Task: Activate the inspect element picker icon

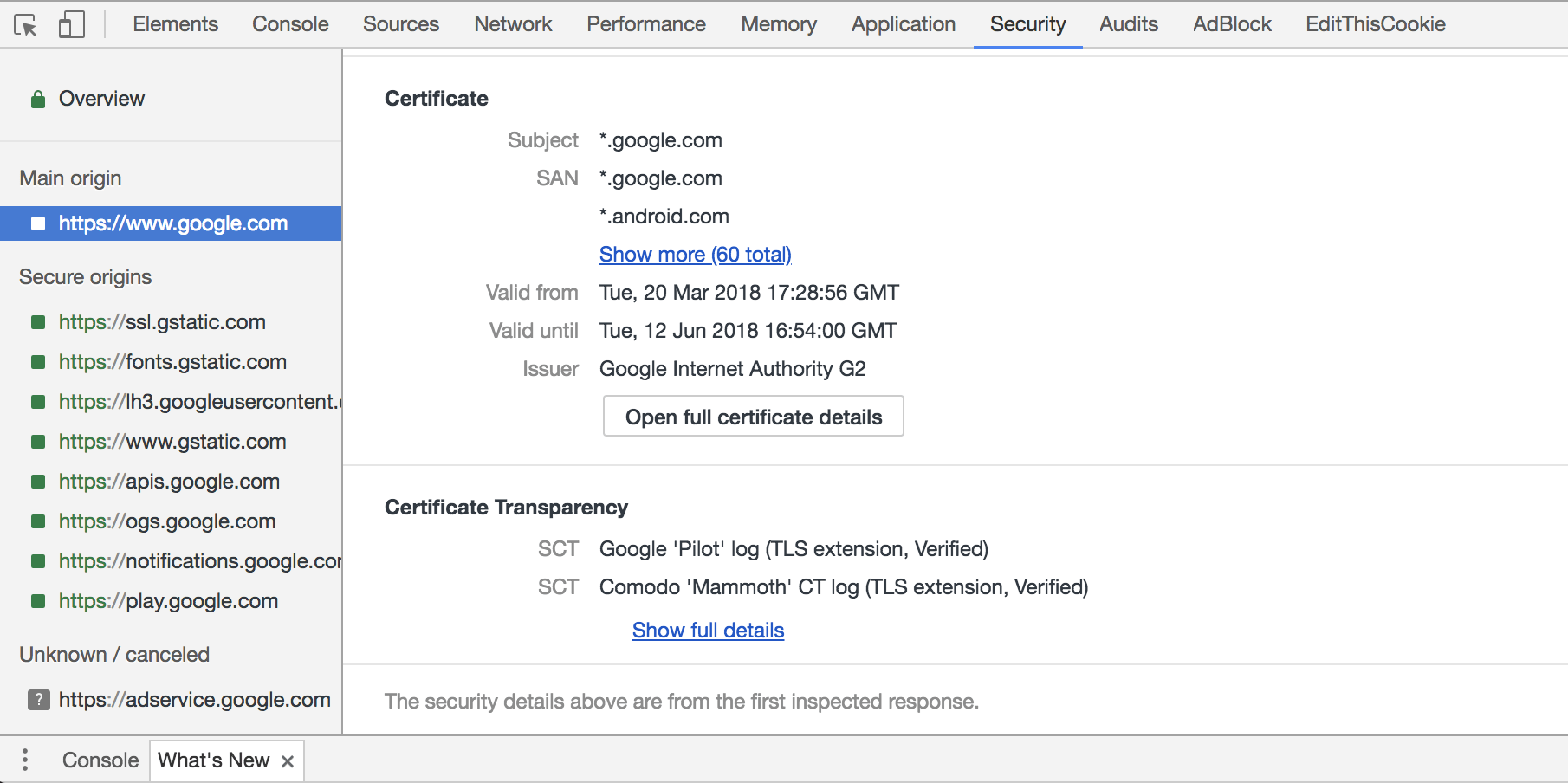Action: 25,25
